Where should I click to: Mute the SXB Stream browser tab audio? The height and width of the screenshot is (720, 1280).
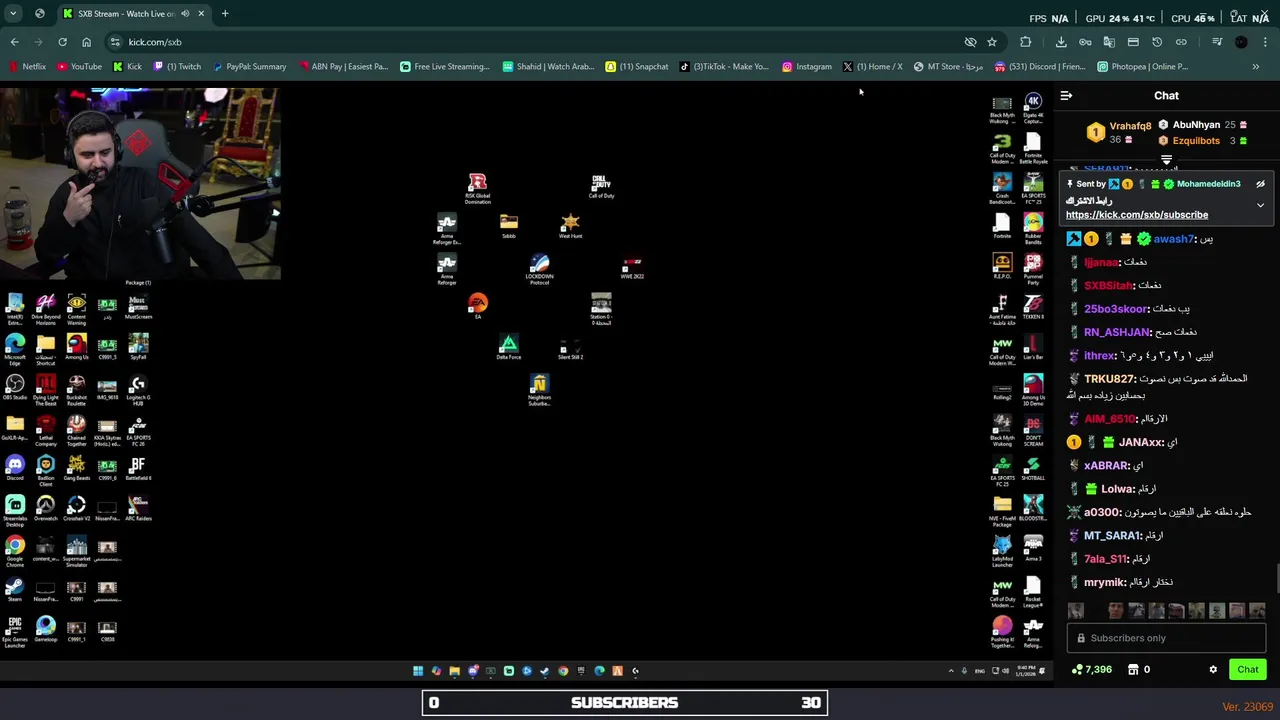(x=185, y=14)
